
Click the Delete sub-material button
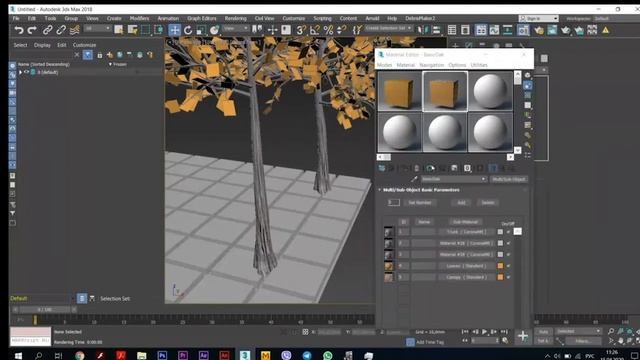pos(488,202)
